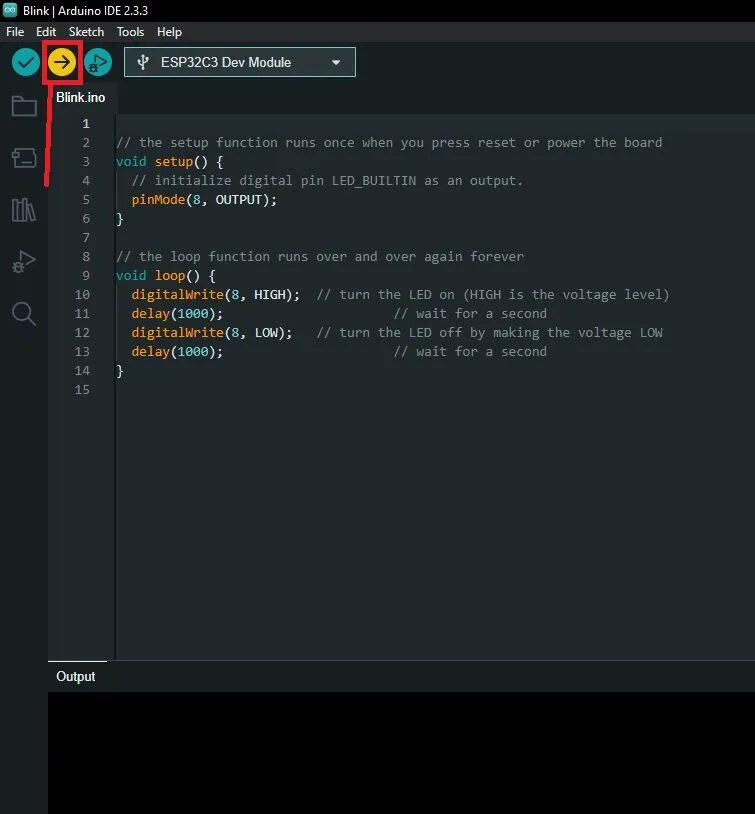Click line number 9 in the gutter

85,275
